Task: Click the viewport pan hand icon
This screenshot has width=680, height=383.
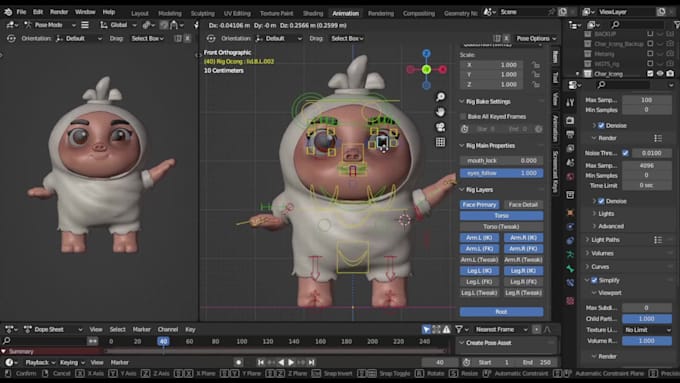Action: coord(440,112)
